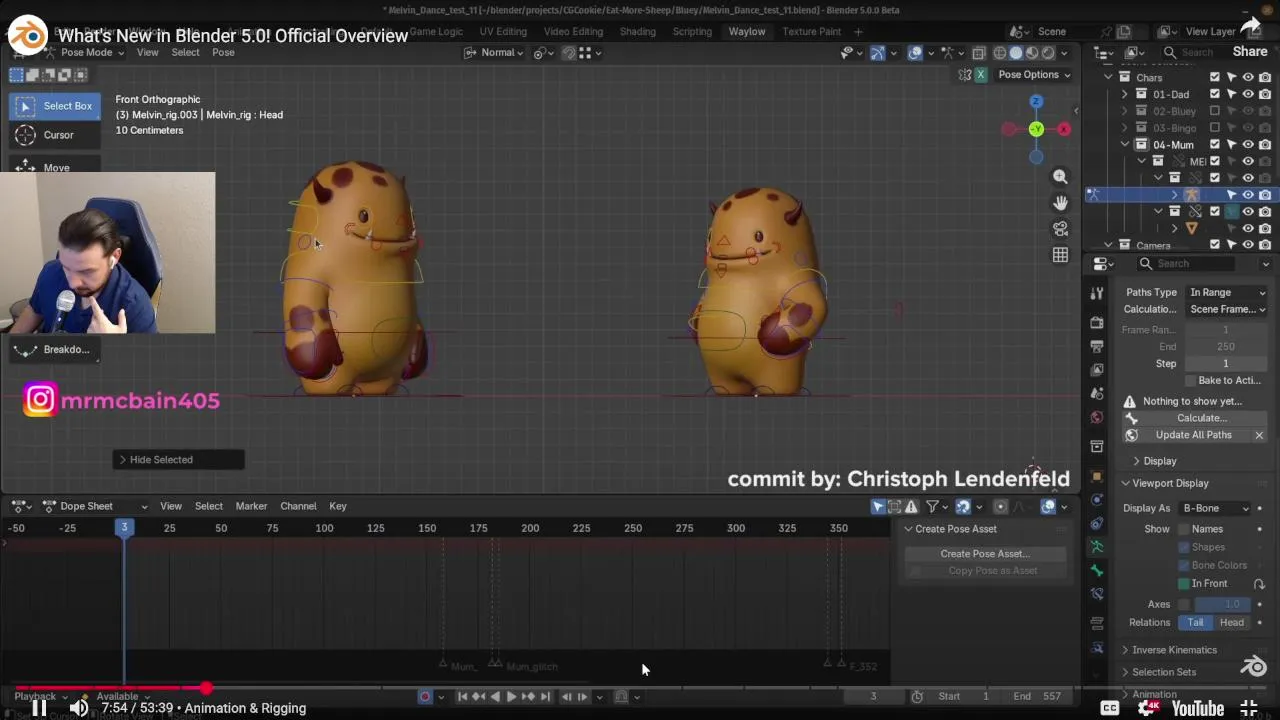Select the Tail relations option
The image size is (1280, 720).
[1195, 622]
